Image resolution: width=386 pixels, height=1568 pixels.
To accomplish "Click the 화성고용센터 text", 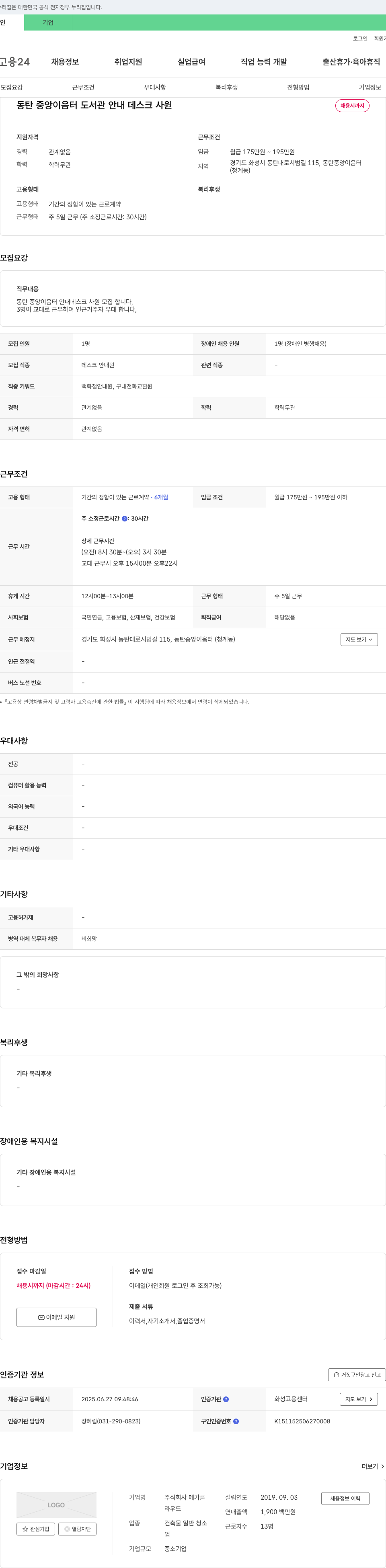I will (291, 1399).
